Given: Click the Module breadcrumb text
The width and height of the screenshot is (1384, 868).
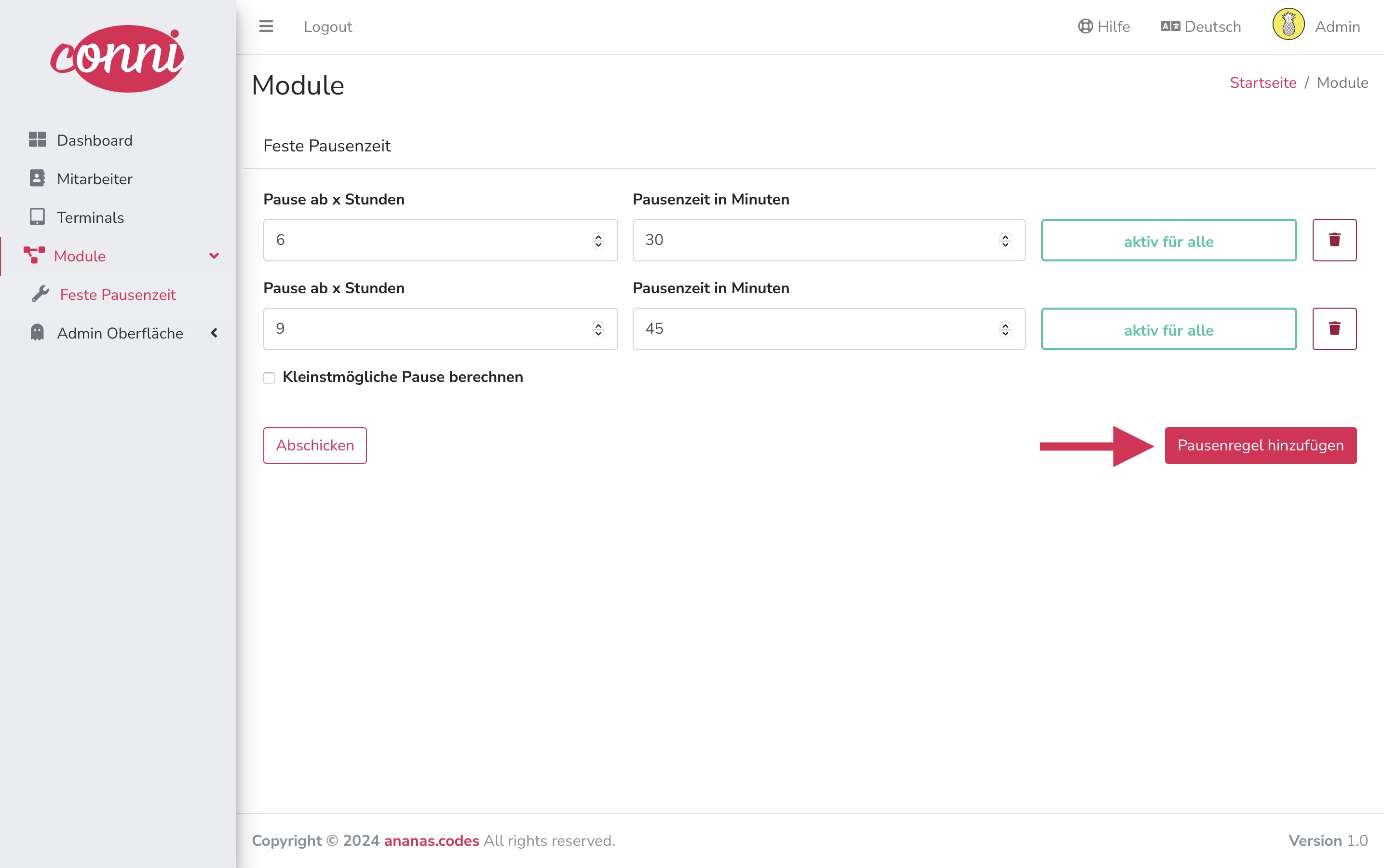Looking at the screenshot, I should coord(1342,82).
